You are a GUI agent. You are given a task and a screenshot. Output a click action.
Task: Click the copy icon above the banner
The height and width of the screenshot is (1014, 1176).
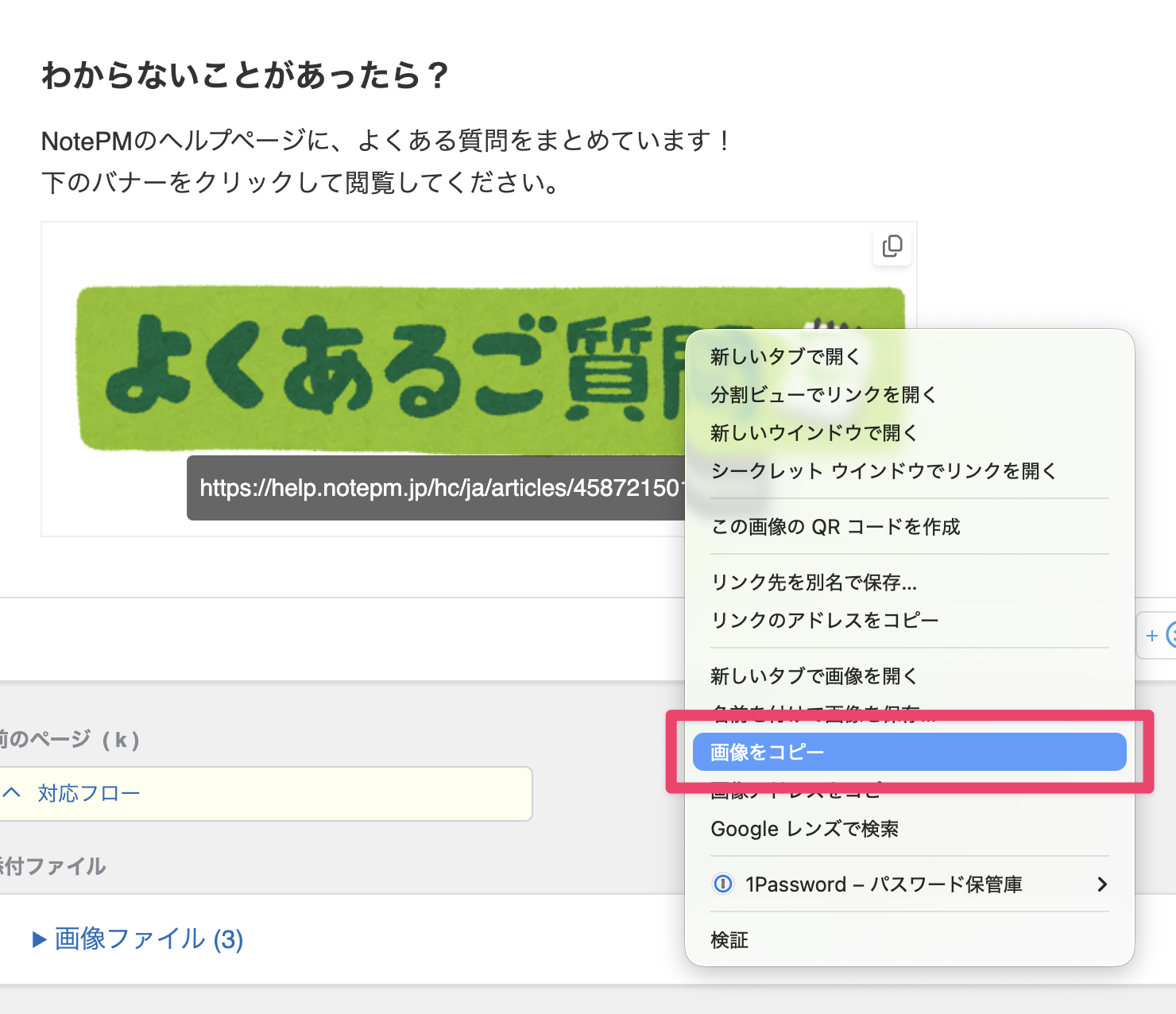coord(892,246)
